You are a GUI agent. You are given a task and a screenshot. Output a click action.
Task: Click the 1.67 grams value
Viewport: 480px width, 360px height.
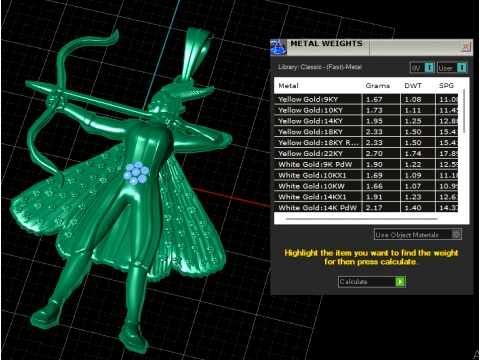coord(374,99)
